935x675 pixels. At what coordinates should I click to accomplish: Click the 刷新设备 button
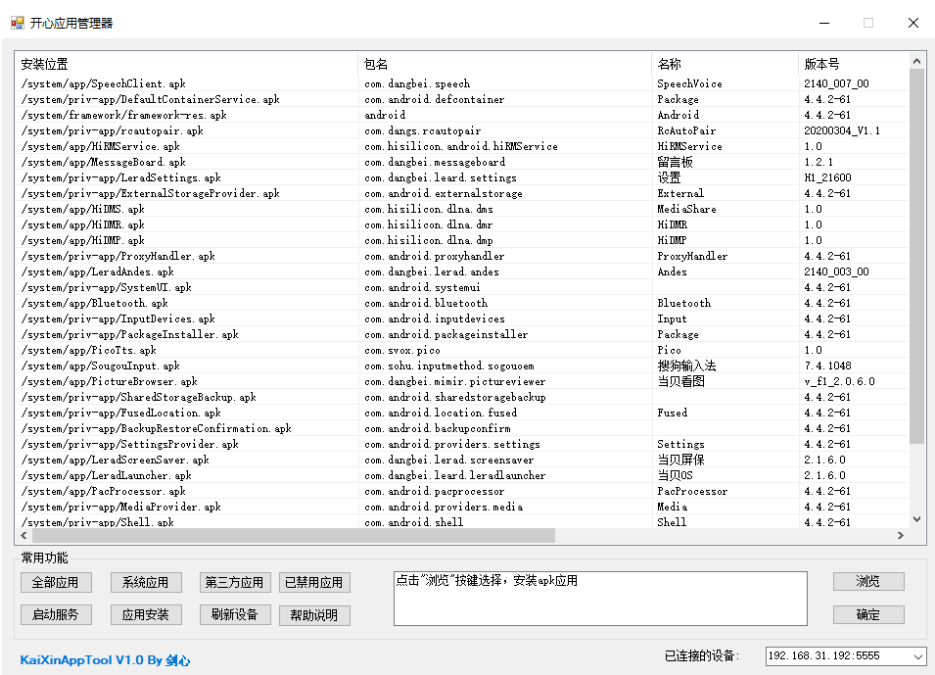pyautogui.click(x=234, y=614)
